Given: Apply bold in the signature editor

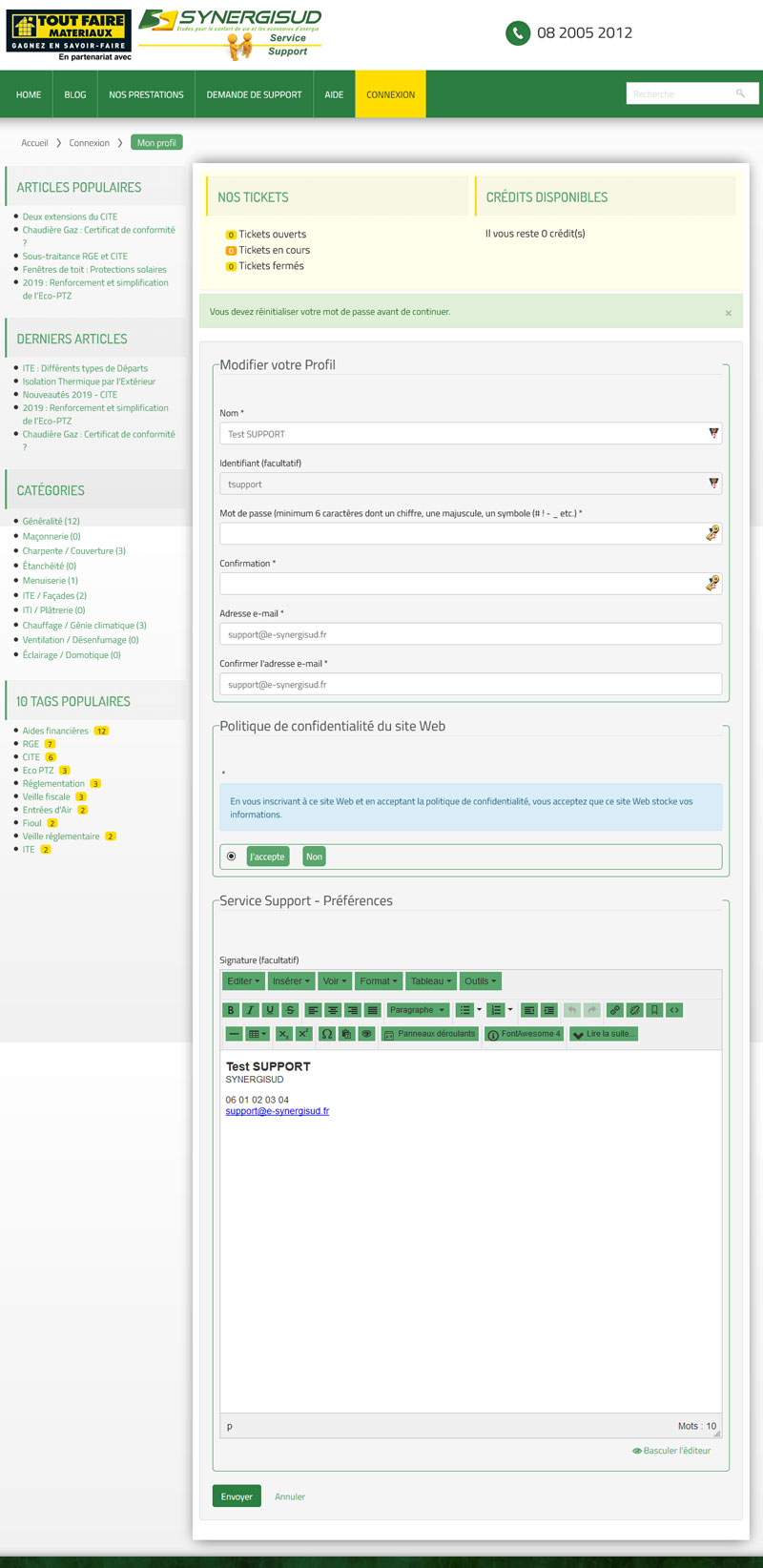Looking at the screenshot, I should pos(231,1010).
